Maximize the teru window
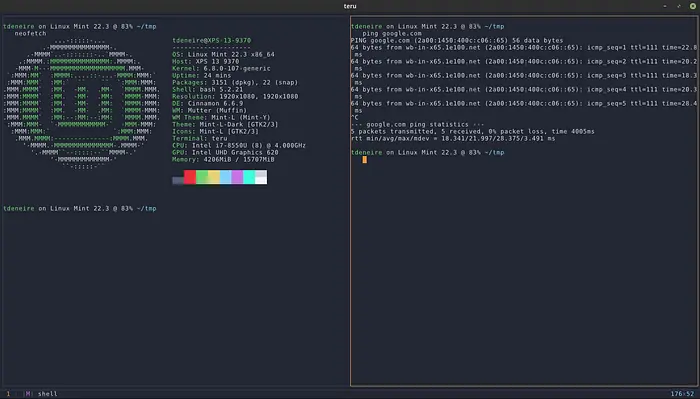Viewport: 700px width, 399px height. pos(679,6)
